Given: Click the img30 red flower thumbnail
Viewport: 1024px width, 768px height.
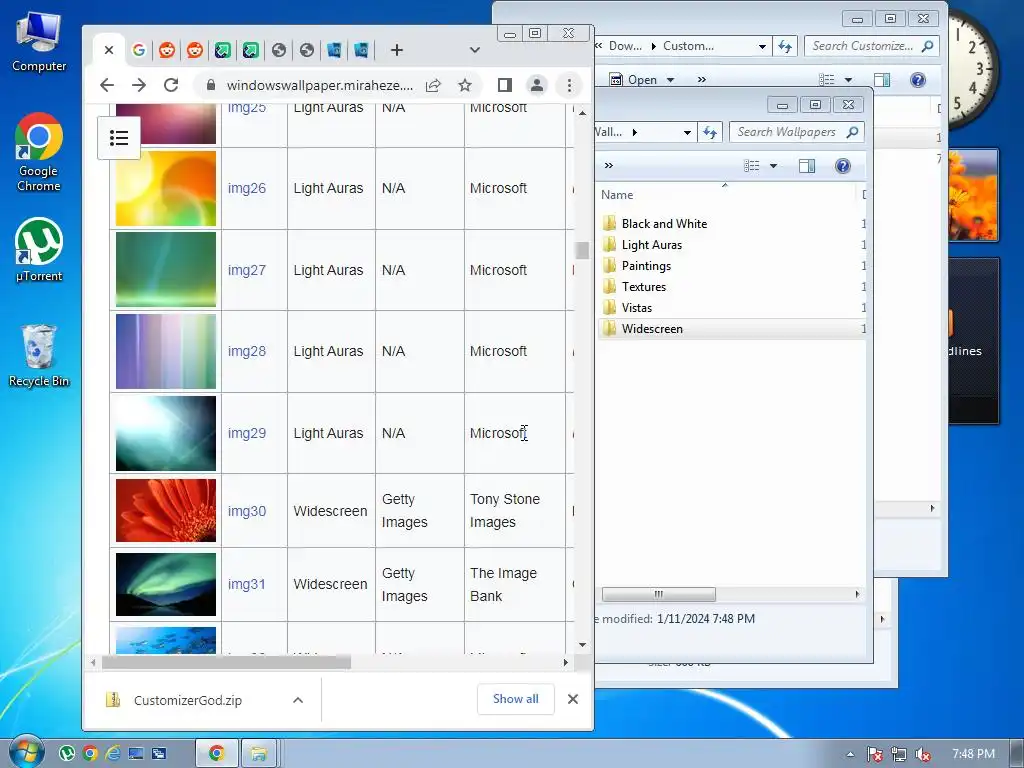Looking at the screenshot, I should click(x=166, y=511).
